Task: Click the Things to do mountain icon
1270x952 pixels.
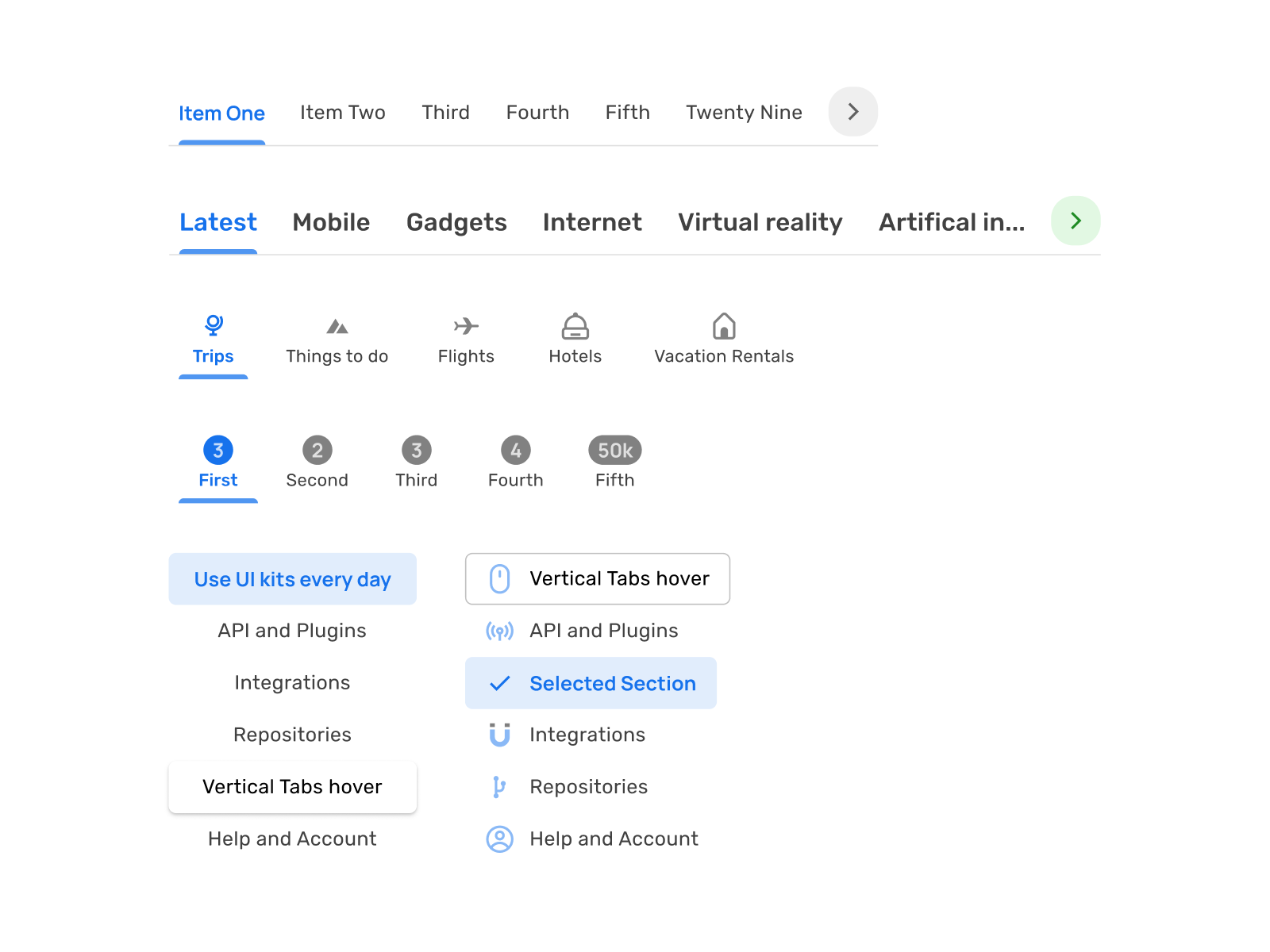Action: [337, 326]
